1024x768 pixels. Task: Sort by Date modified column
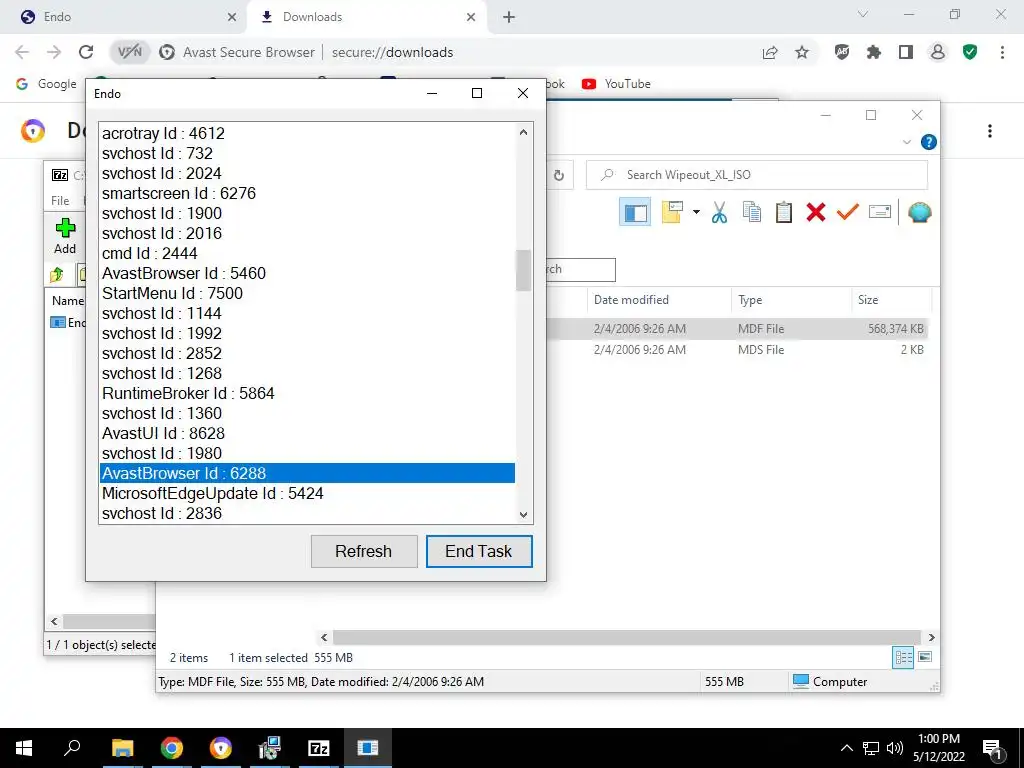[x=660, y=300]
